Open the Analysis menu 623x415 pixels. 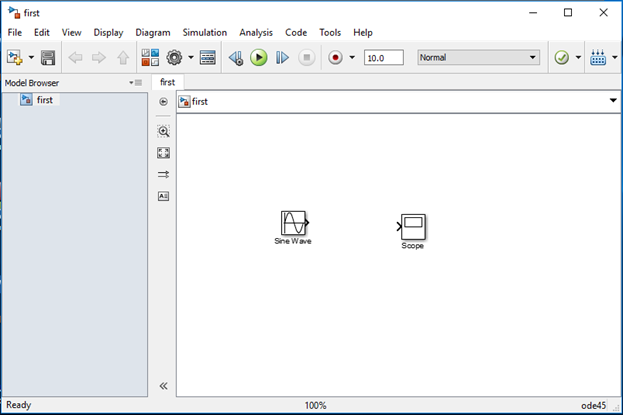point(256,32)
